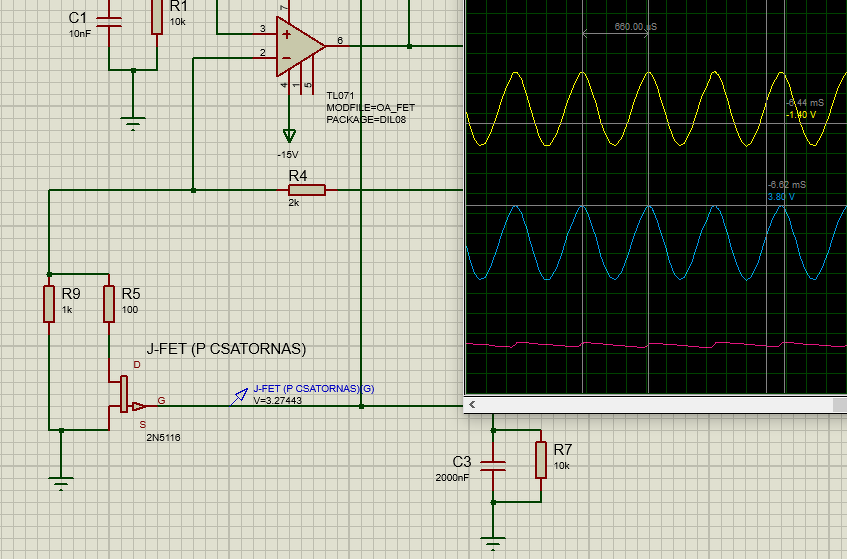Click the blue 3.80 V cursor readout
Image resolution: width=847 pixels, height=559 pixels.
point(781,197)
